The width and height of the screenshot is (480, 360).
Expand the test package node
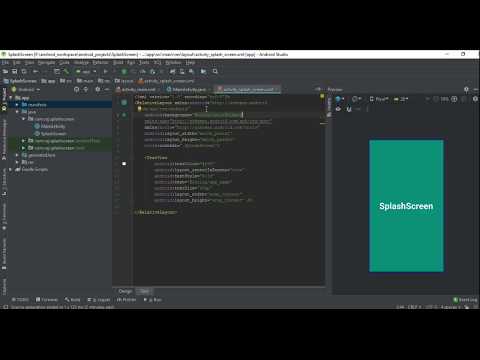pos(23,148)
